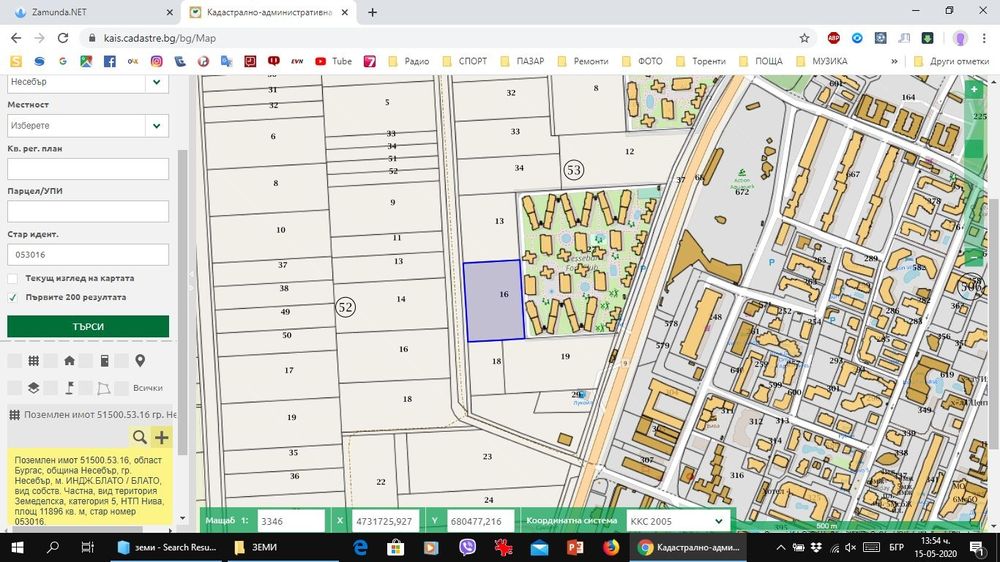Image resolution: width=1000 pixels, height=562 pixels.
Task: Zoom in the map with the green plus
Action: tap(974, 89)
